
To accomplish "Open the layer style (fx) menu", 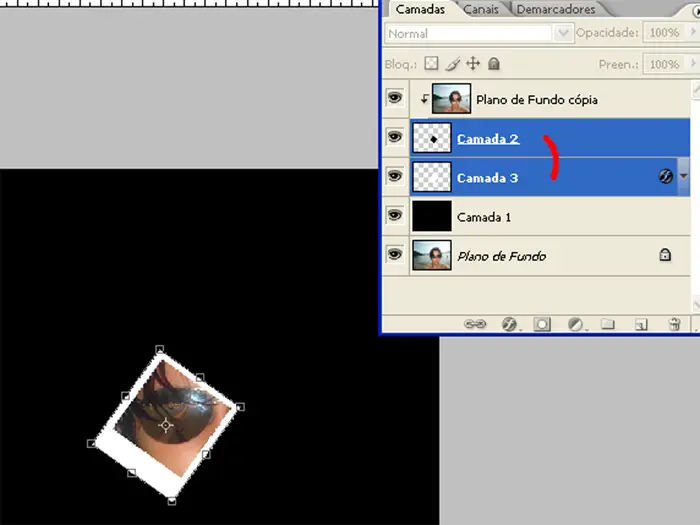I will click(508, 324).
